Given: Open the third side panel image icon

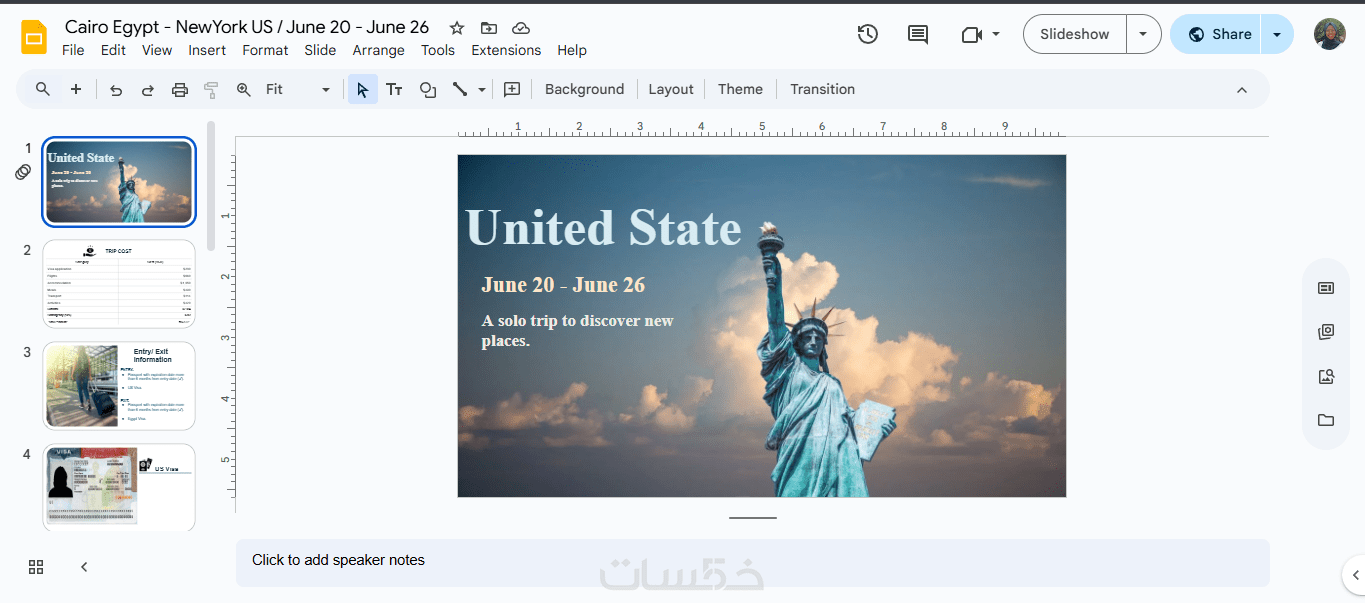Looking at the screenshot, I should coord(1326,376).
